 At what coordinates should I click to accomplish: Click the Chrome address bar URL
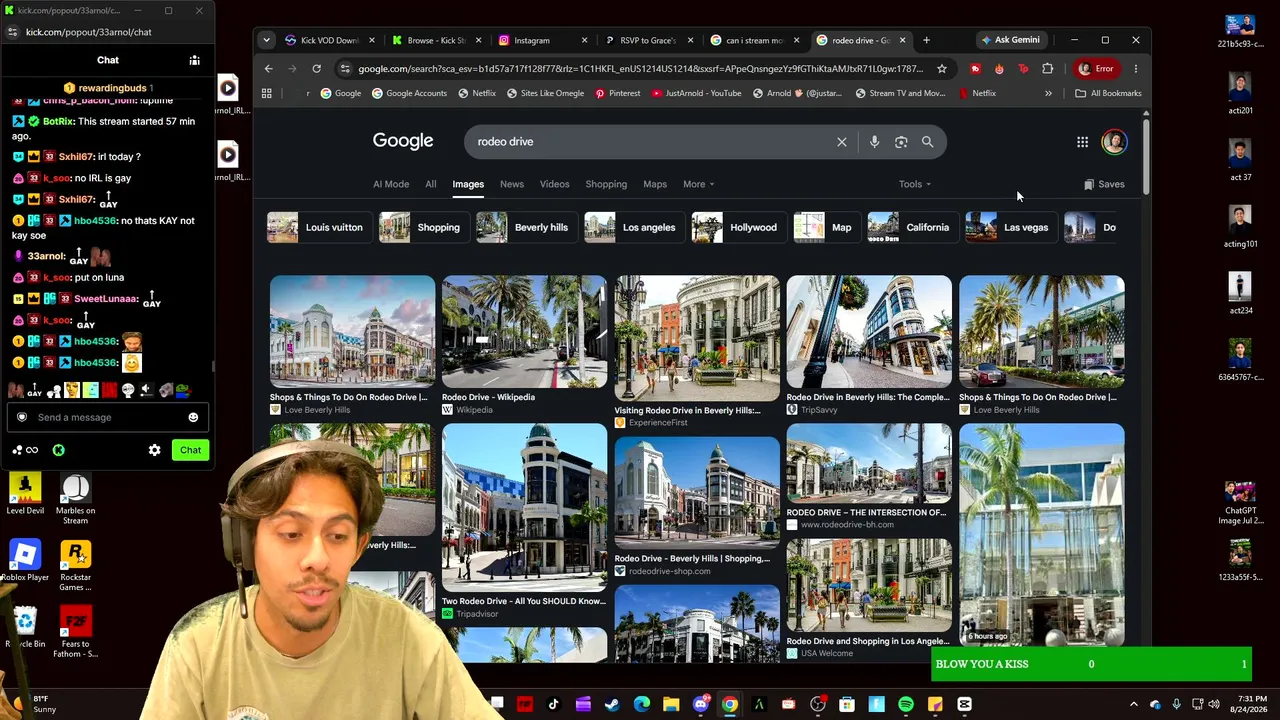[x=640, y=69]
